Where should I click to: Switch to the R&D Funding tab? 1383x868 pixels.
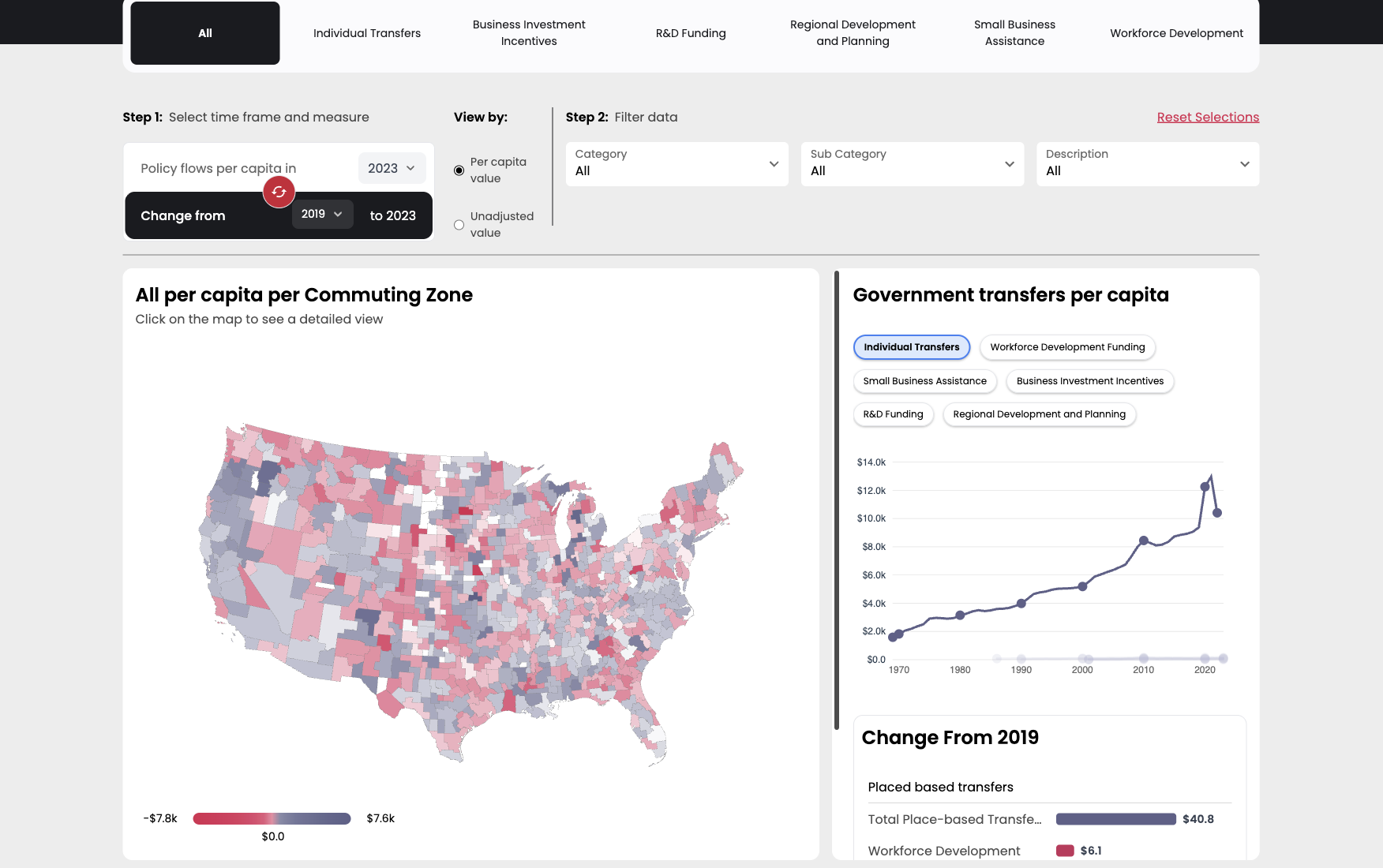click(691, 33)
